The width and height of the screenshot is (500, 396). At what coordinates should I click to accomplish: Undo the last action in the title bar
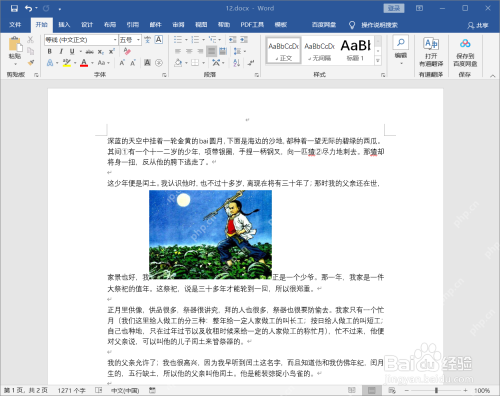tap(29, 8)
